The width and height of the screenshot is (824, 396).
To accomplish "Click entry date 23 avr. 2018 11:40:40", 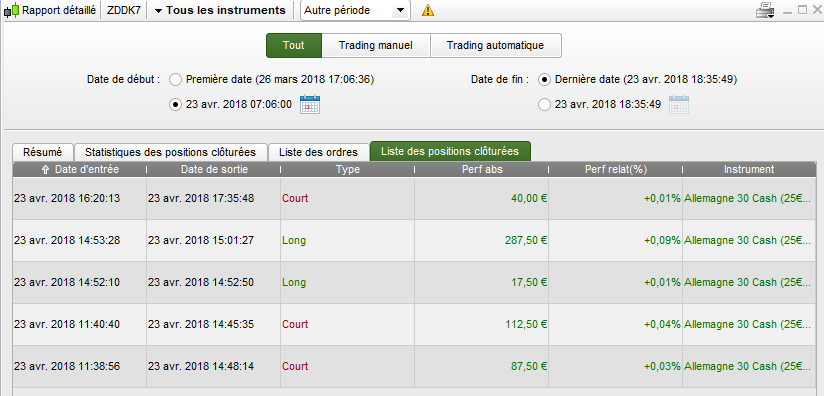I will pos(67,324).
